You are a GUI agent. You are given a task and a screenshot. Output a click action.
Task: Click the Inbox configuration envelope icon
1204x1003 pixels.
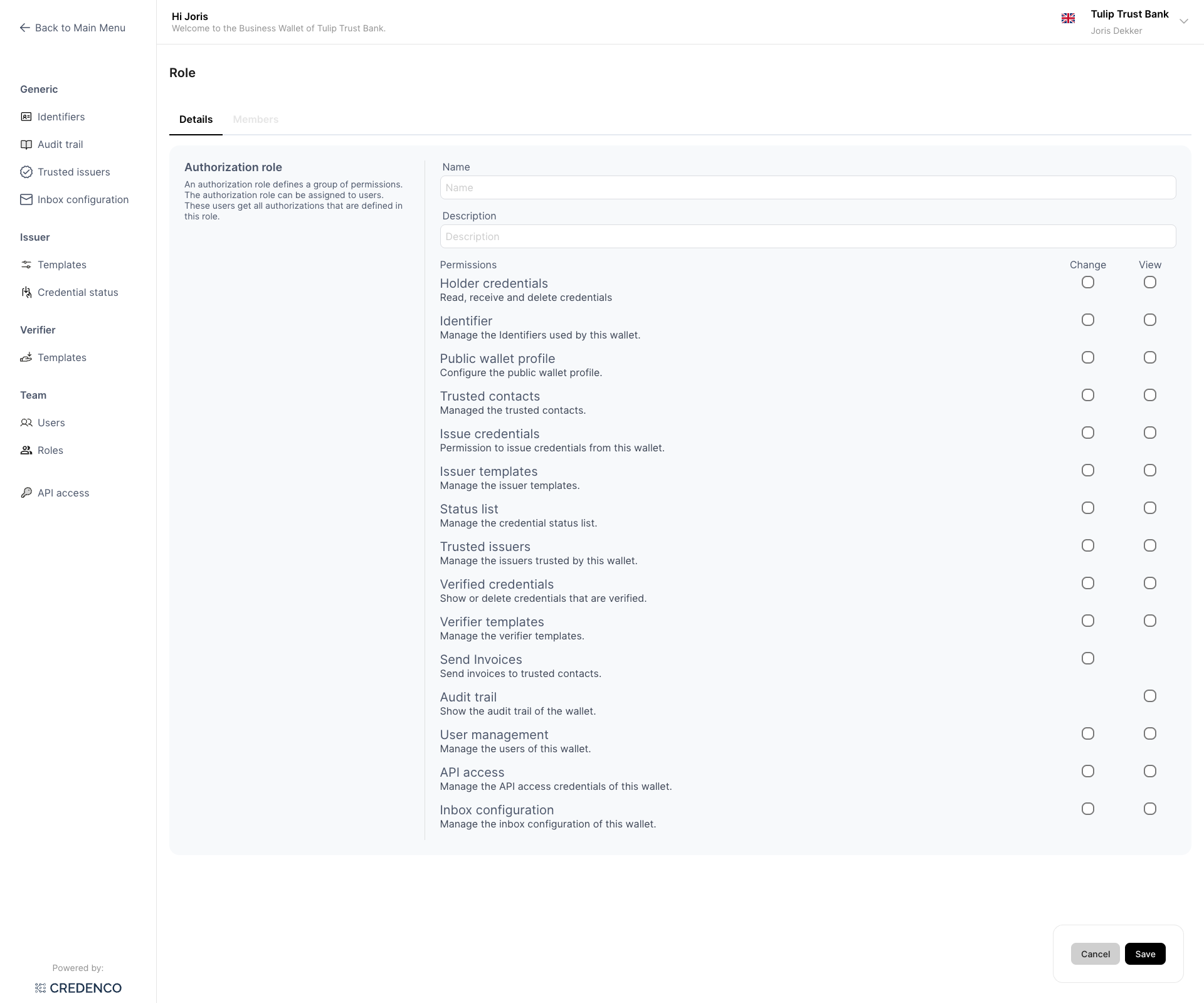click(x=26, y=199)
